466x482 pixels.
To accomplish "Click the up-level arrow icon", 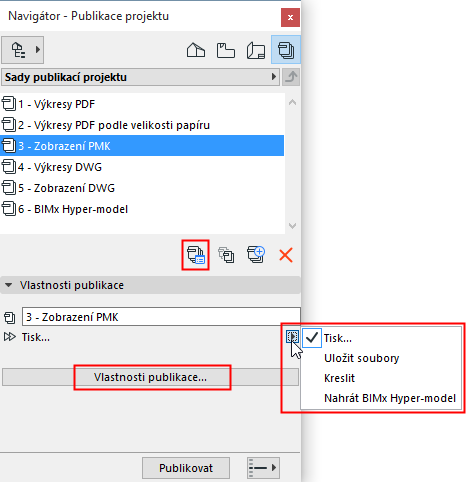I will (291, 77).
